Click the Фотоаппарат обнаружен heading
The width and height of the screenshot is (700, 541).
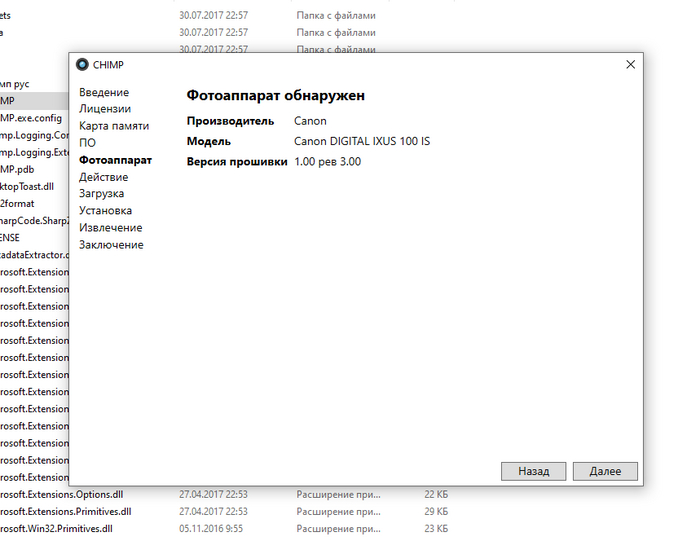[x=275, y=95]
